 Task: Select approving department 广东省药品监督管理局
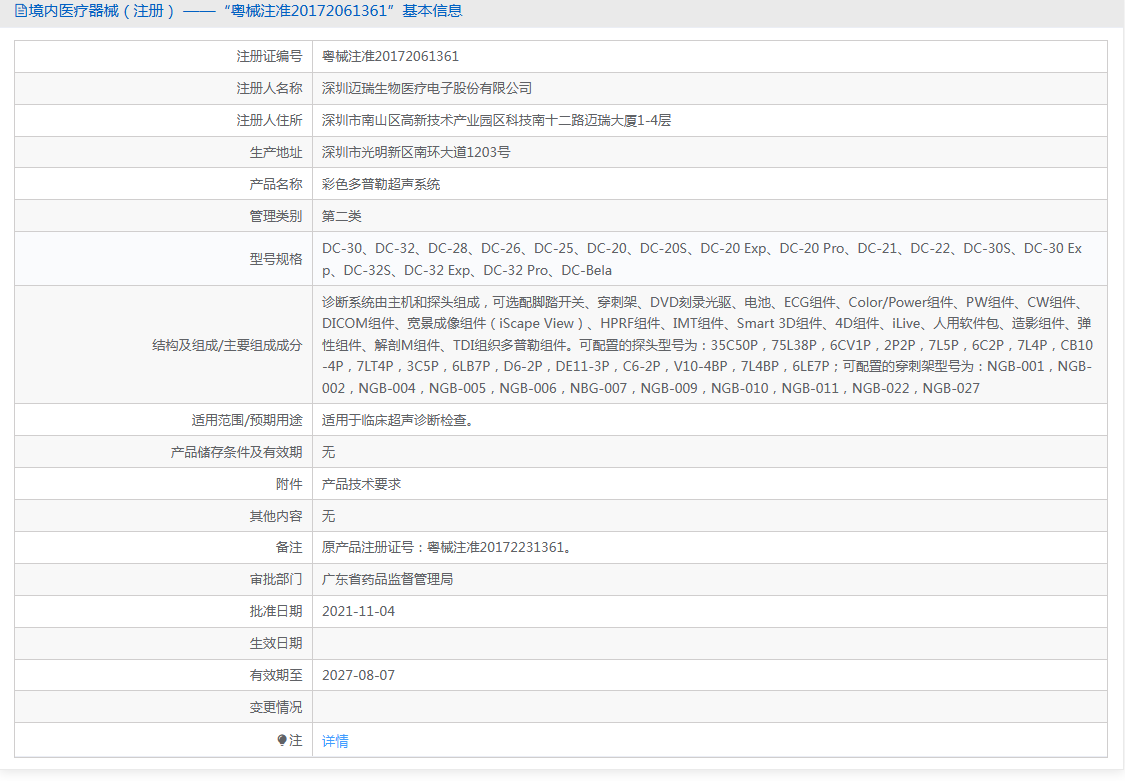387,579
